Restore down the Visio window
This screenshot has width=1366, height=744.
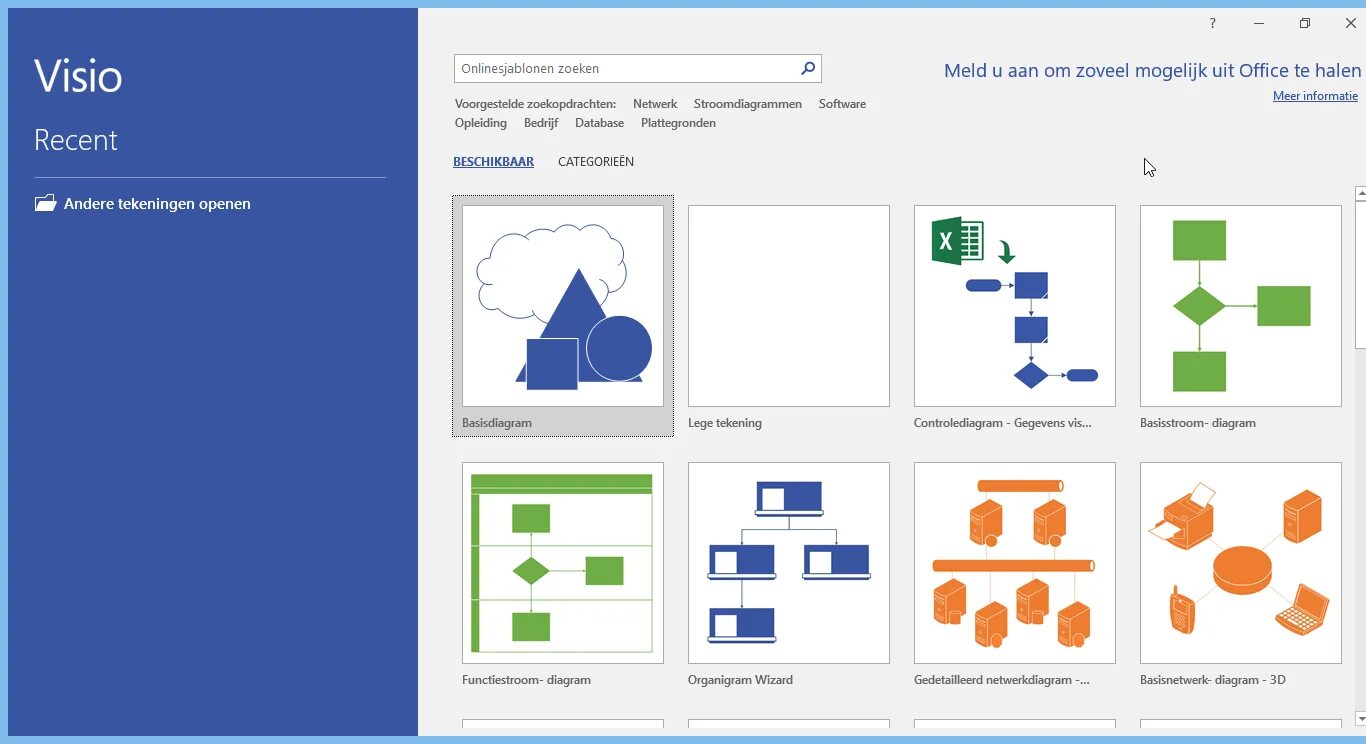1305,23
